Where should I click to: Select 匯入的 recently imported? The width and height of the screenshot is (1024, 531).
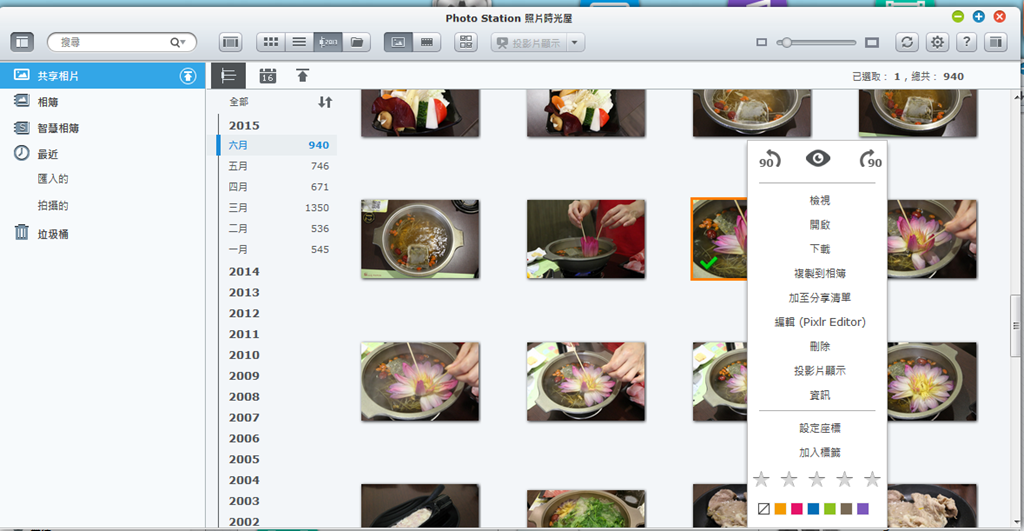point(53,179)
